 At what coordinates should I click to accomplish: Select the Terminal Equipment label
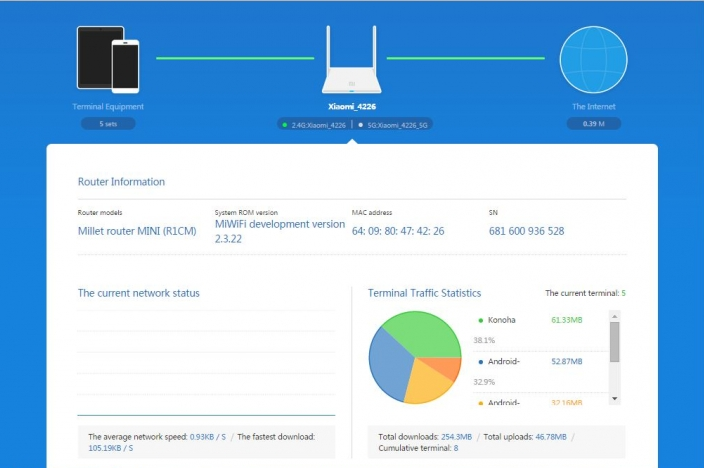pos(108,106)
